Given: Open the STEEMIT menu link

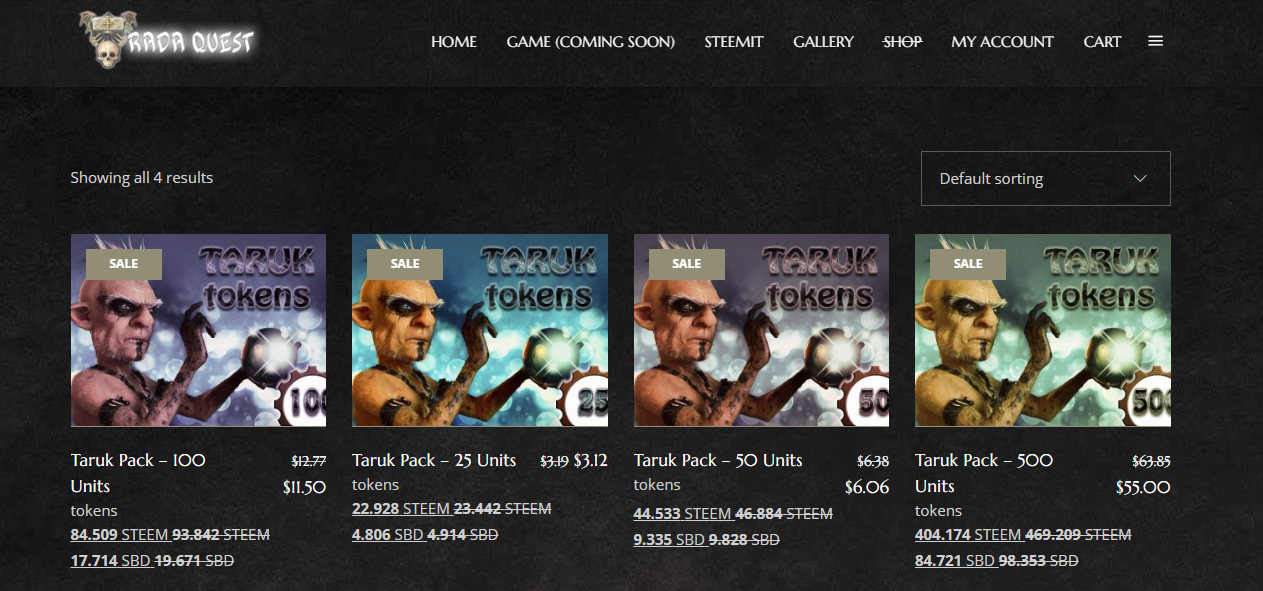Looking at the screenshot, I should coord(734,42).
